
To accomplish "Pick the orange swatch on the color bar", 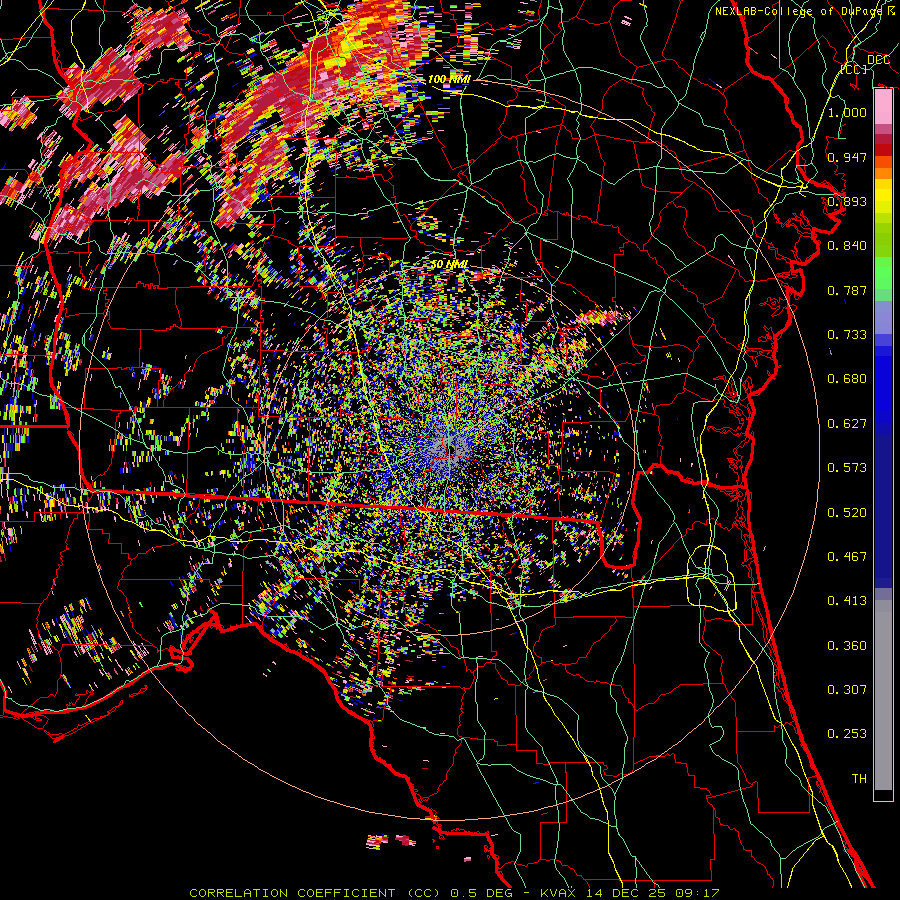I will coord(883,173).
